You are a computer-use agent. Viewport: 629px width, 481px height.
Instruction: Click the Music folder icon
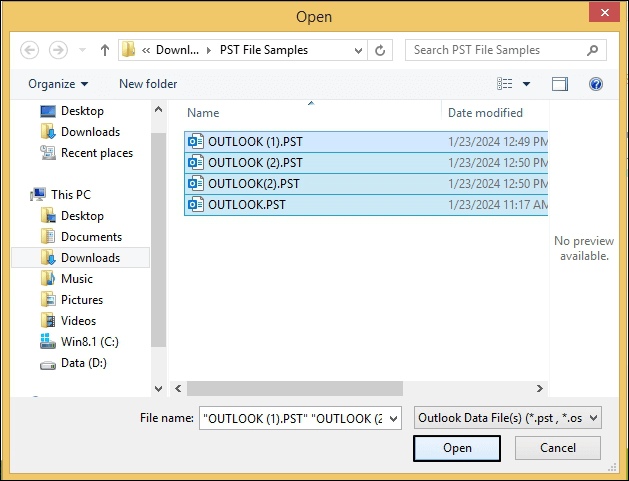pyautogui.click(x=48, y=278)
